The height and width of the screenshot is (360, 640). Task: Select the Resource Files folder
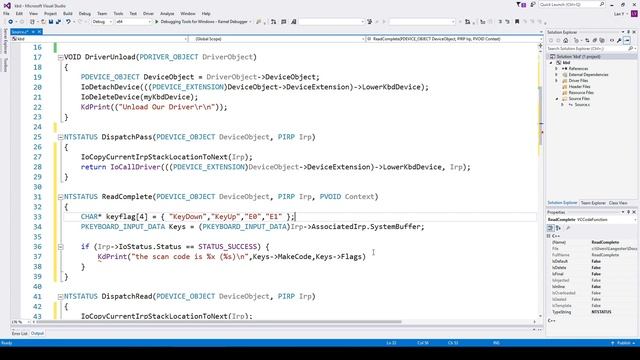tap(581, 93)
